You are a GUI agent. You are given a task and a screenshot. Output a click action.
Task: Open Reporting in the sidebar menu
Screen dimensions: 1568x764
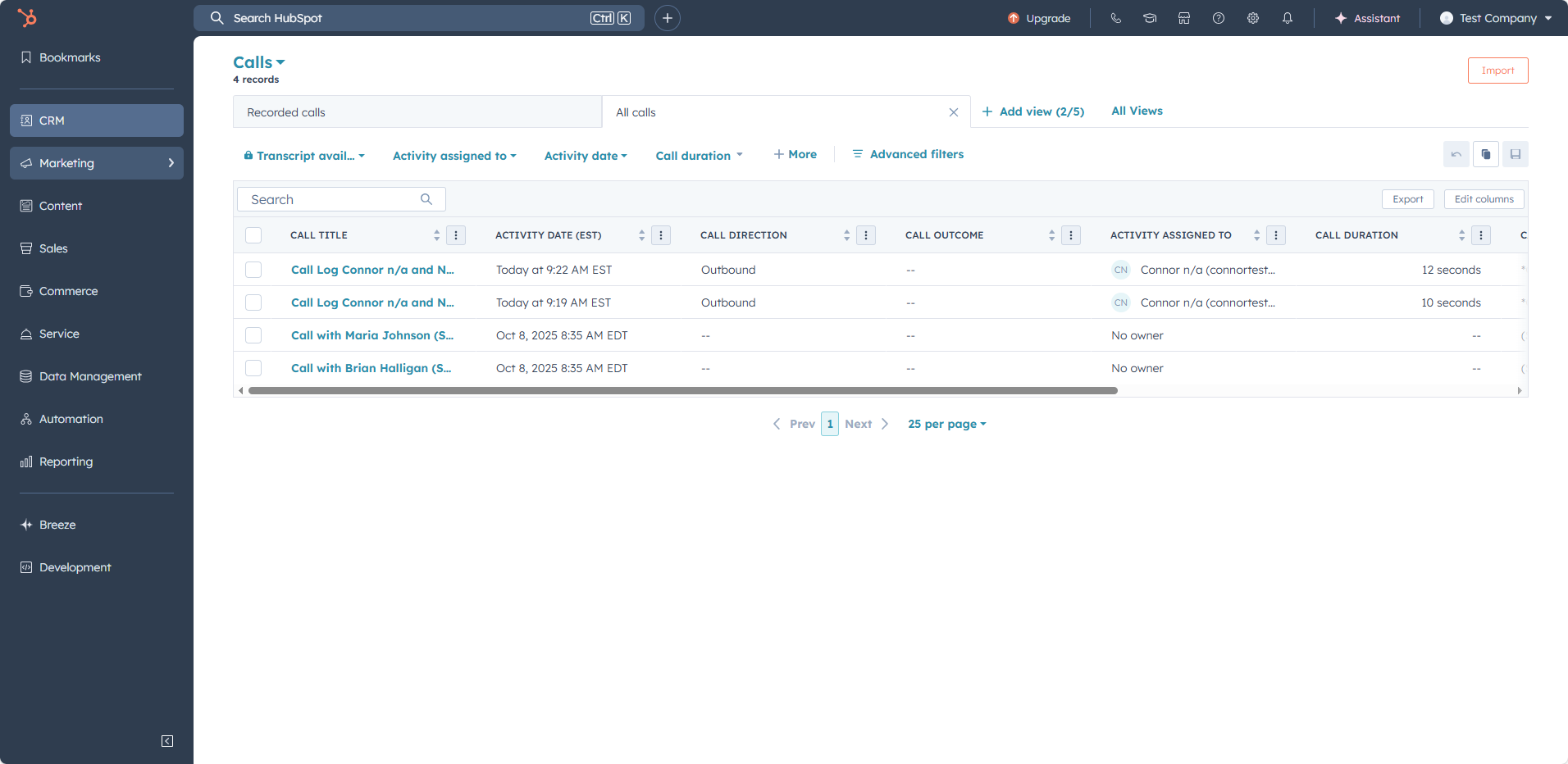point(66,462)
